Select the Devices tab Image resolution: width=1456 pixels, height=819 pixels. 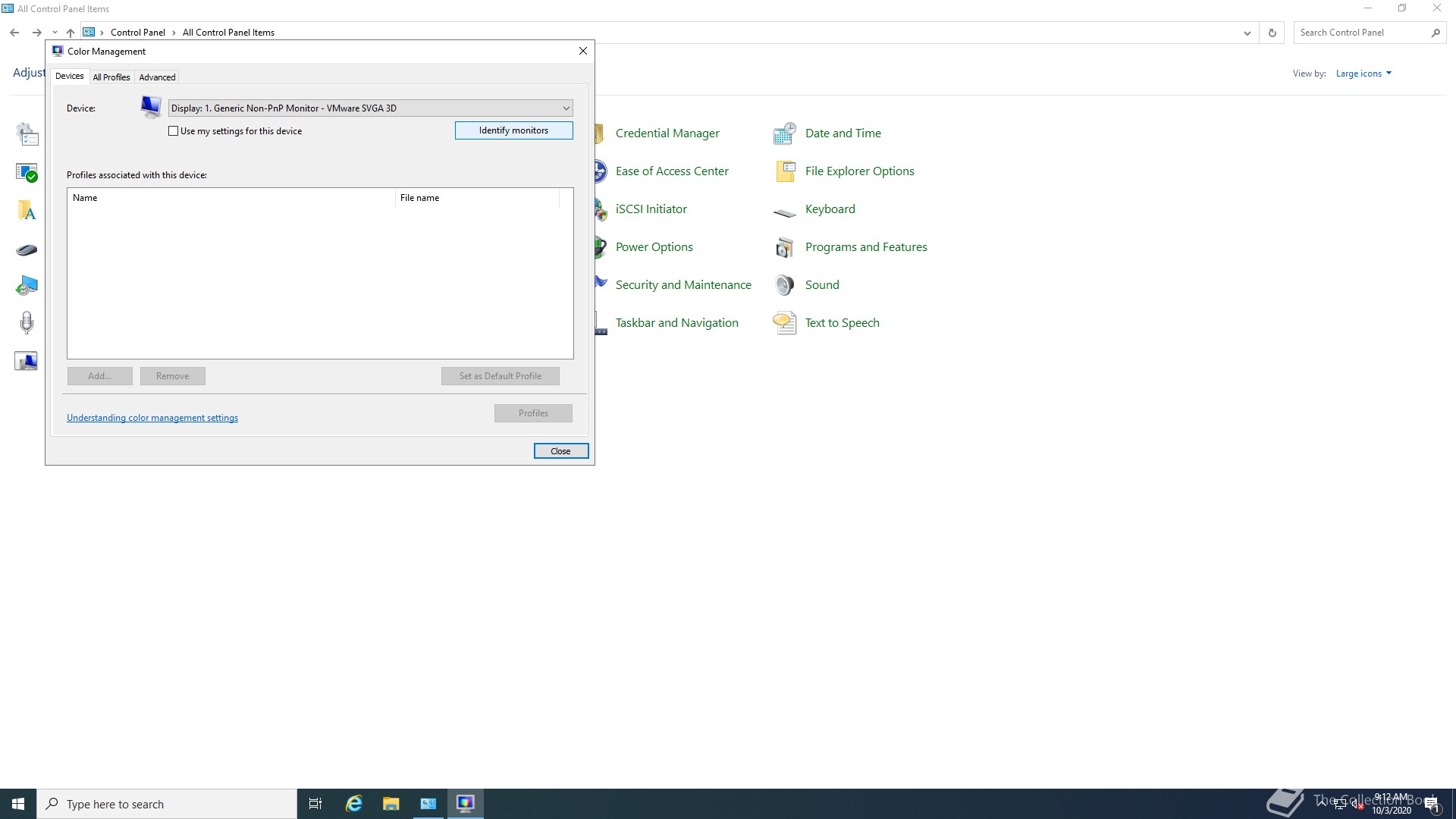tap(70, 76)
